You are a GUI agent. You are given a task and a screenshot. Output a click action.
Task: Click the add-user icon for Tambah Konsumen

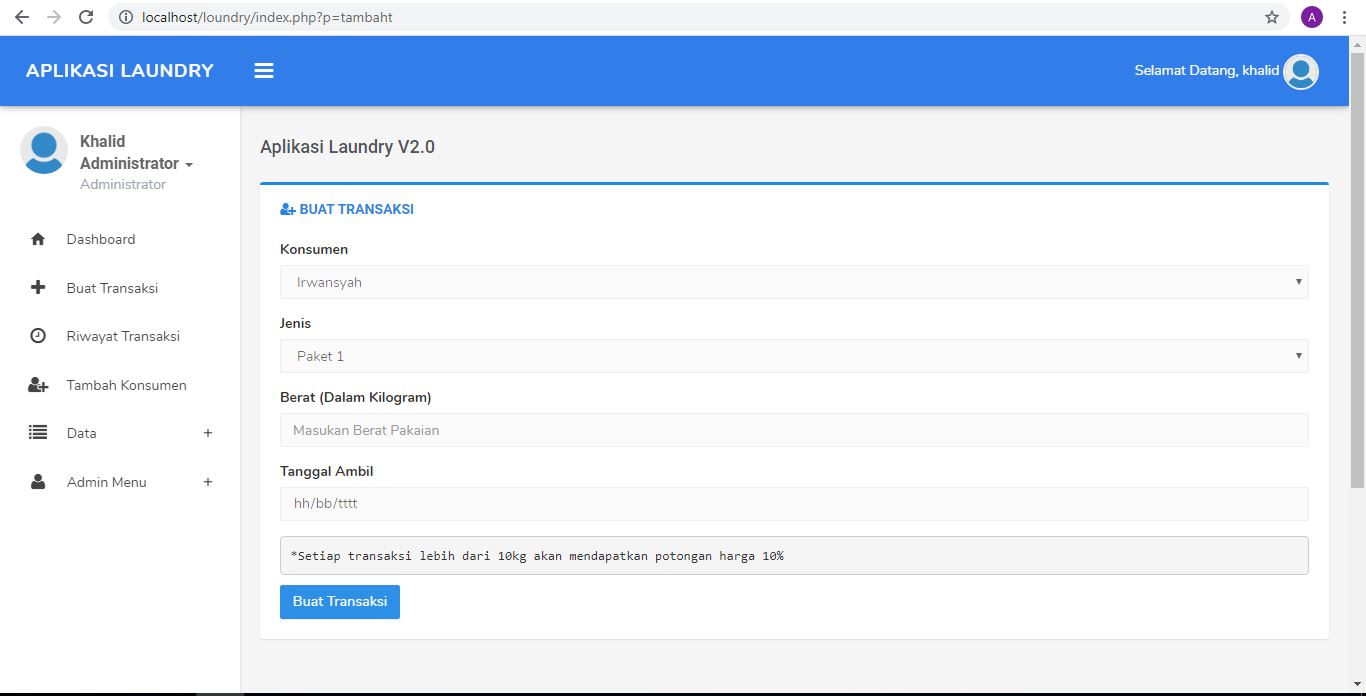(38, 385)
